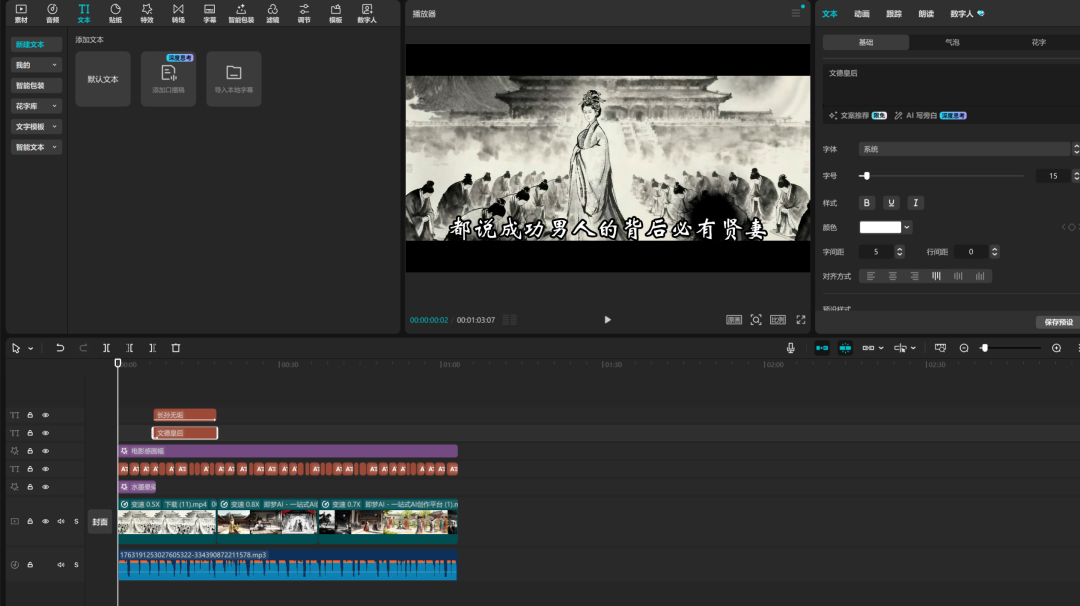Open the 滤镜 filters panel
The height and width of the screenshot is (606, 1080).
[x=272, y=13]
